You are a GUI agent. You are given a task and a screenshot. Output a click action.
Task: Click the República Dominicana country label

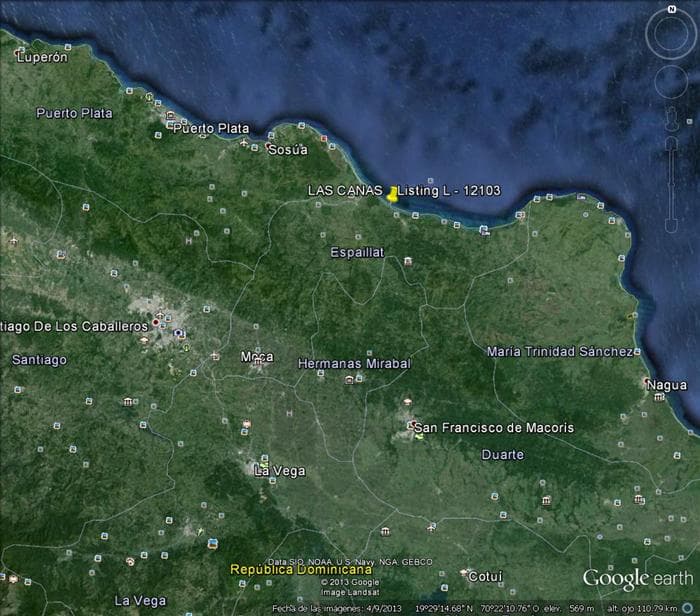click(301, 570)
